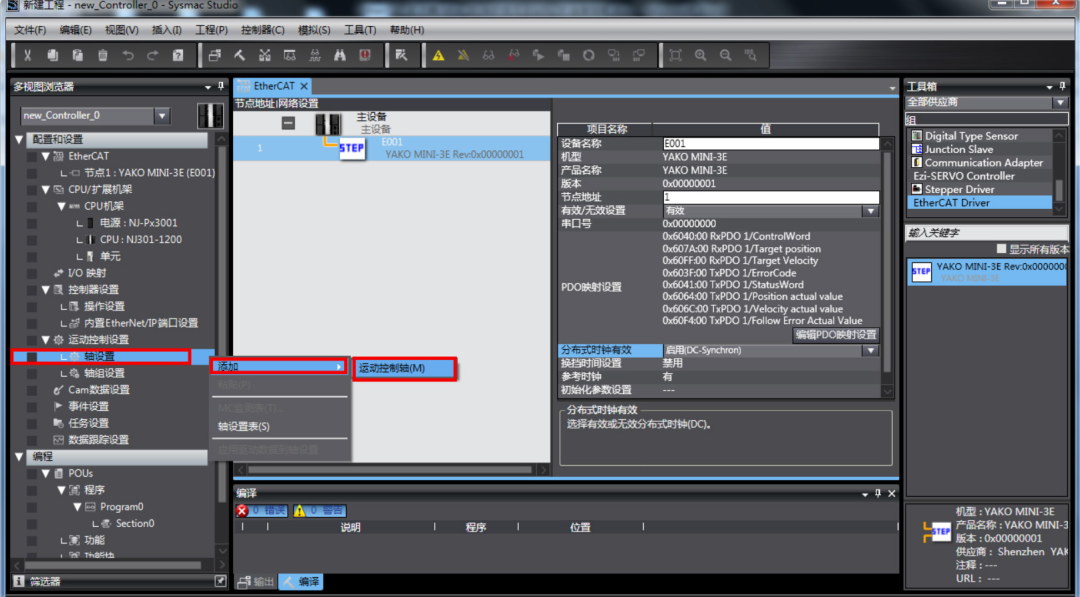The image size is (1080, 597).
Task: Select the 轴设置 tree item
Action: point(101,356)
